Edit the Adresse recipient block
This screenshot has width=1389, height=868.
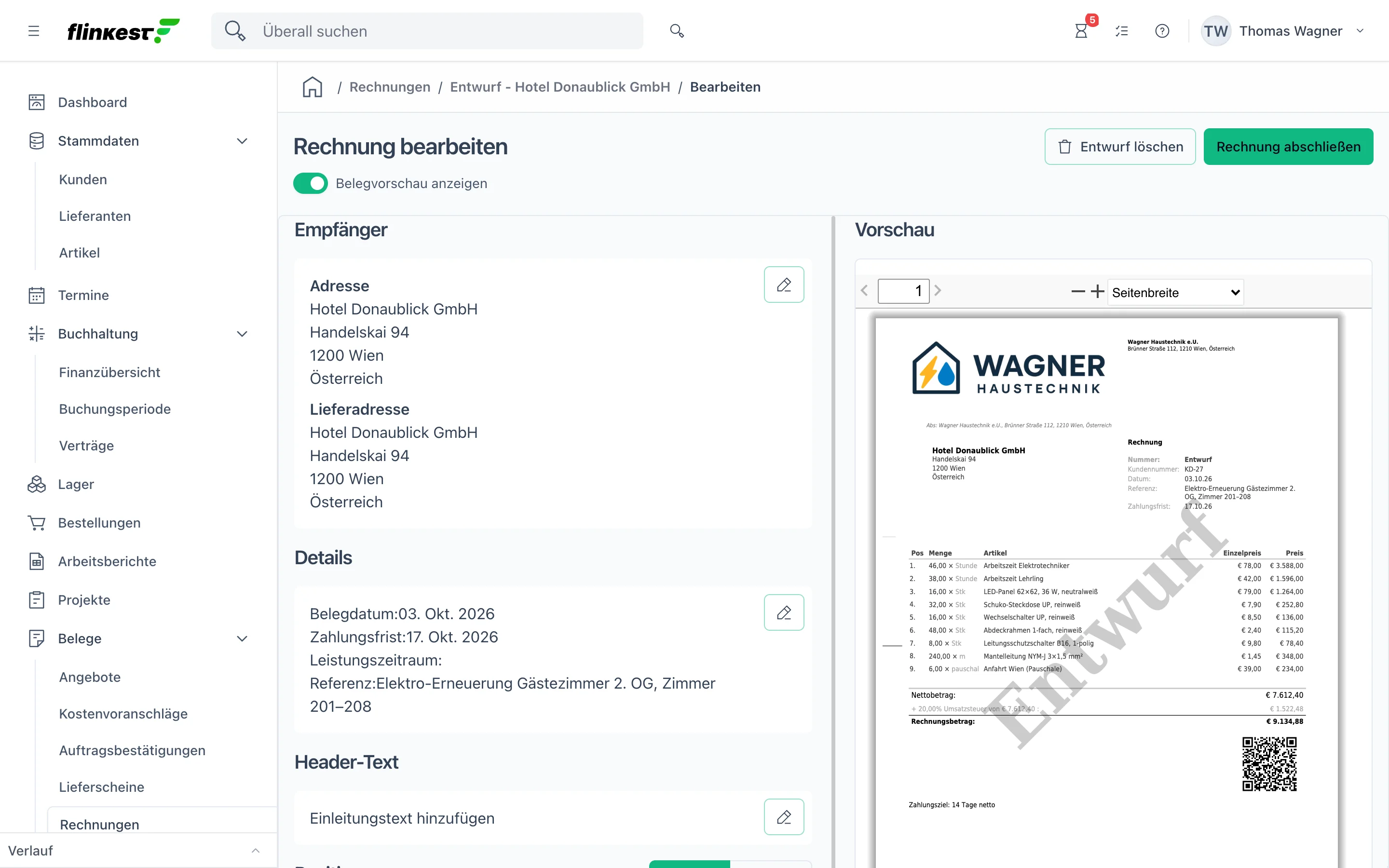coord(783,285)
